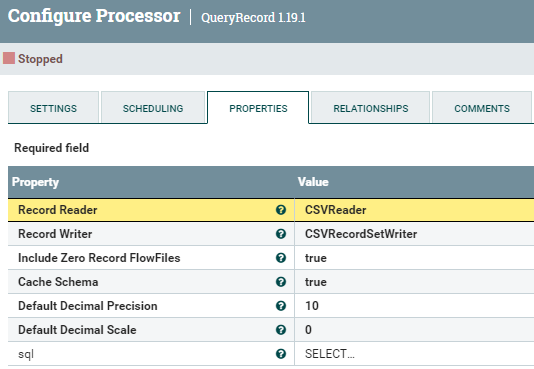The height and width of the screenshot is (369, 534).
Task: View help for Default Decimal Scale
Action: [281, 330]
